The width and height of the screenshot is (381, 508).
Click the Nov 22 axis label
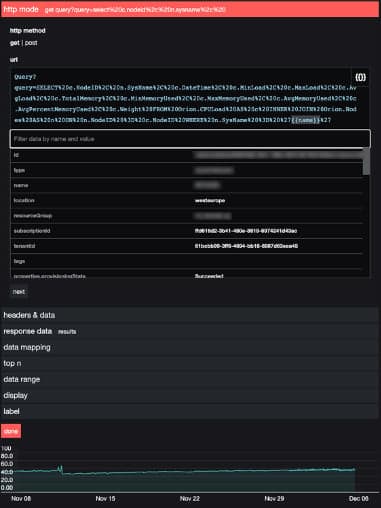(190, 499)
